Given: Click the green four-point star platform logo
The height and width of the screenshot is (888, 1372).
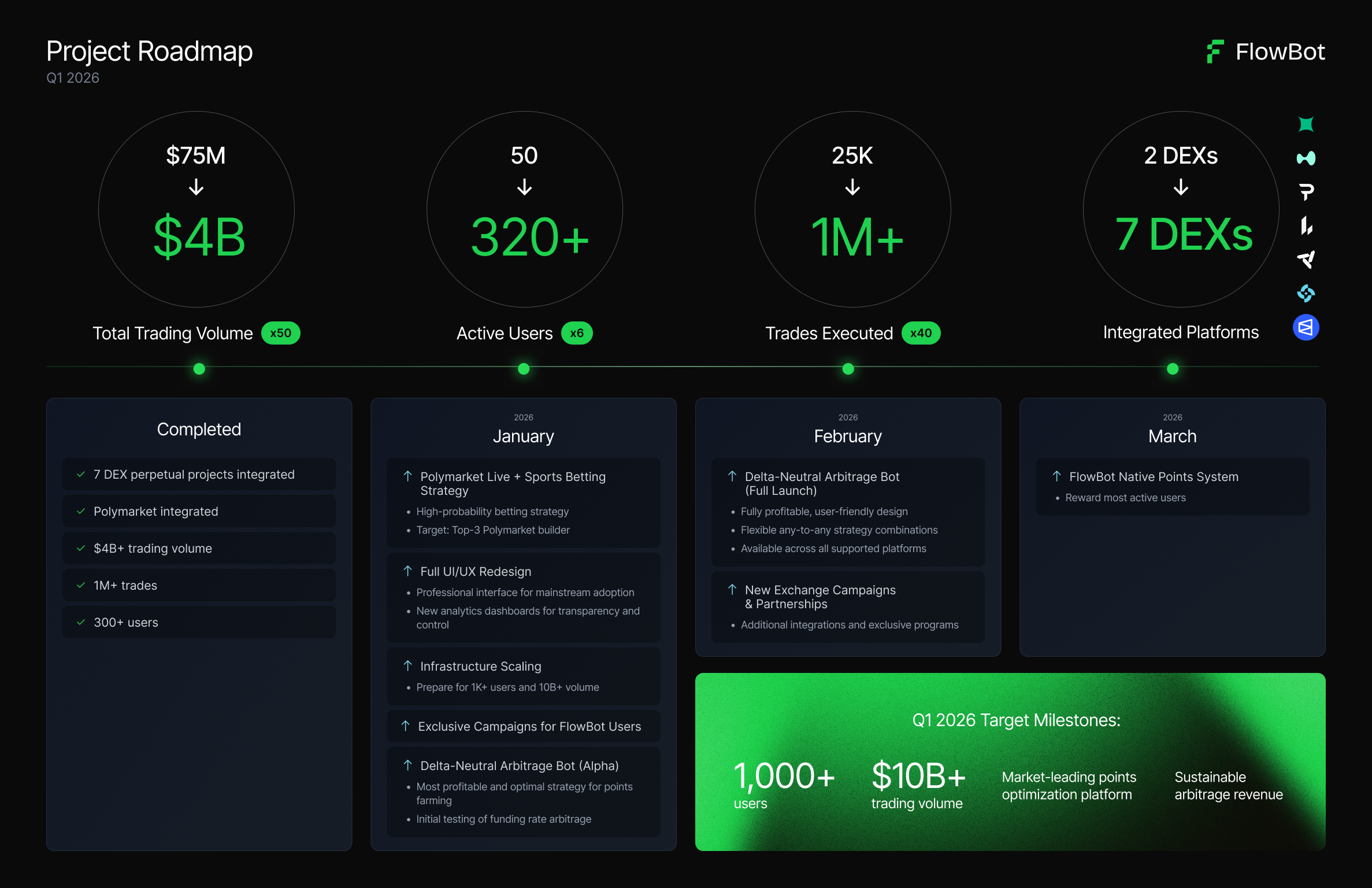Looking at the screenshot, I should coord(1306,124).
